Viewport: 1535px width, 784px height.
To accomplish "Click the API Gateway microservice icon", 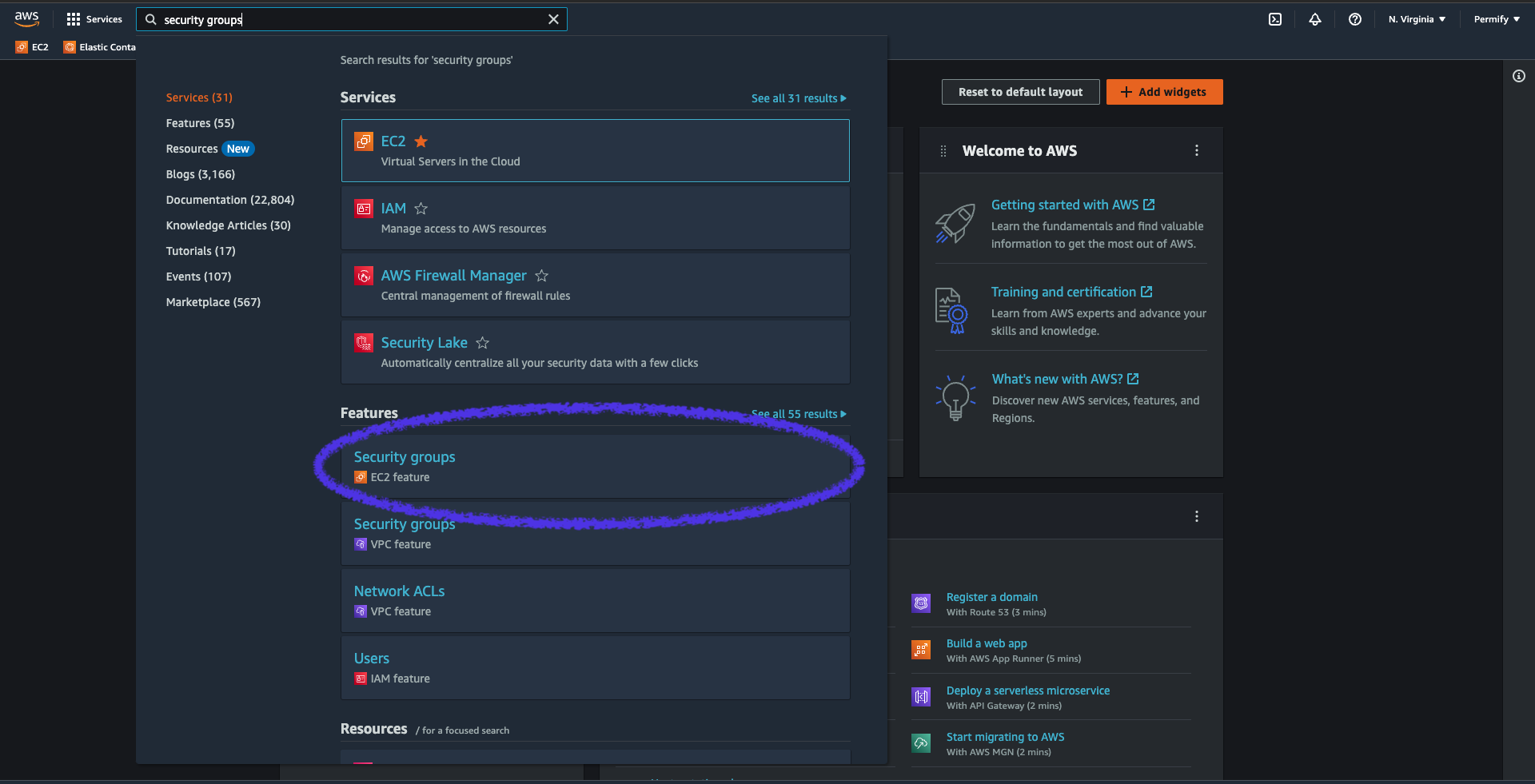I will 921,697.
